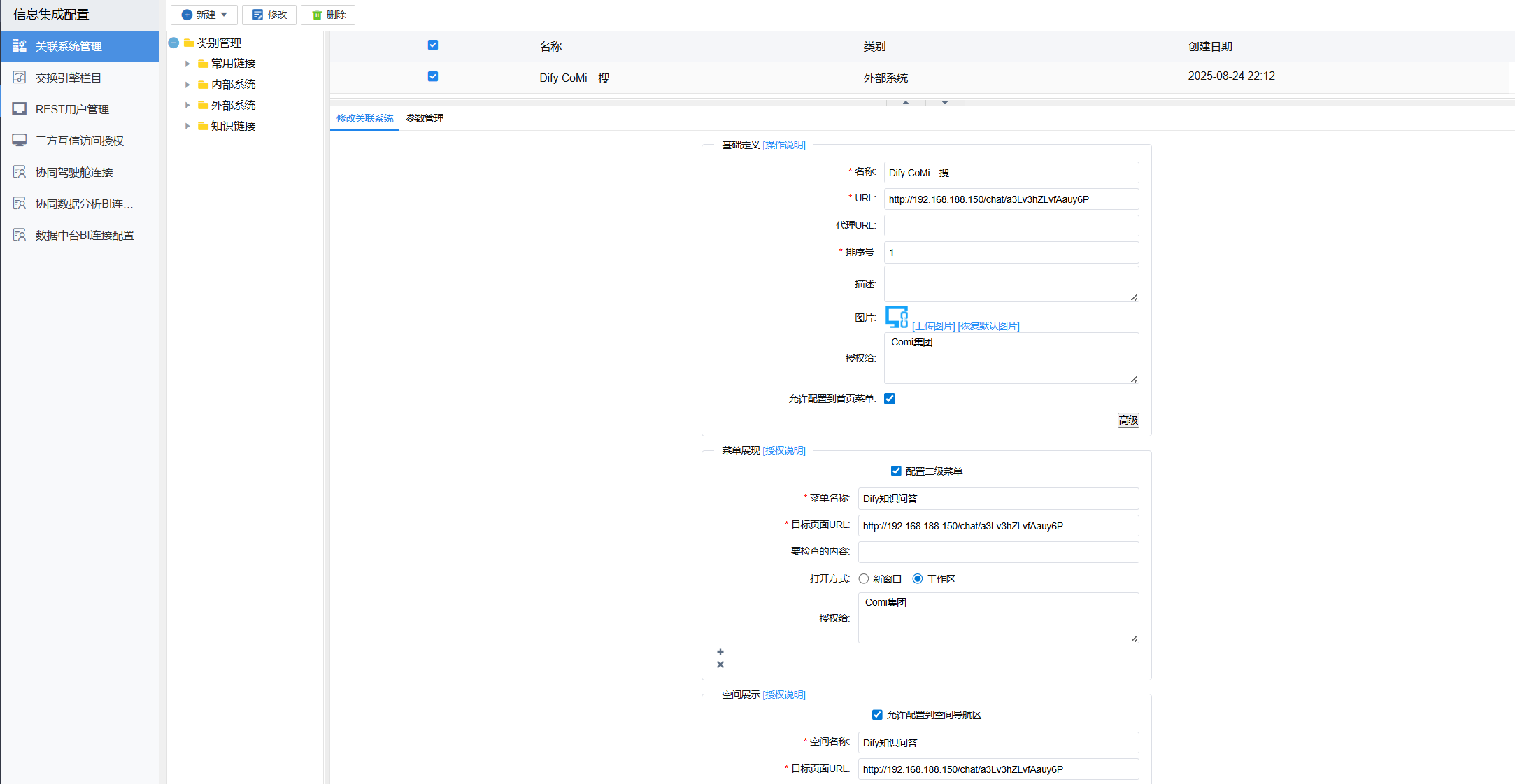This screenshot has width=1515, height=784.
Task: Expand the 外部系统 tree folder
Action: pyautogui.click(x=187, y=106)
